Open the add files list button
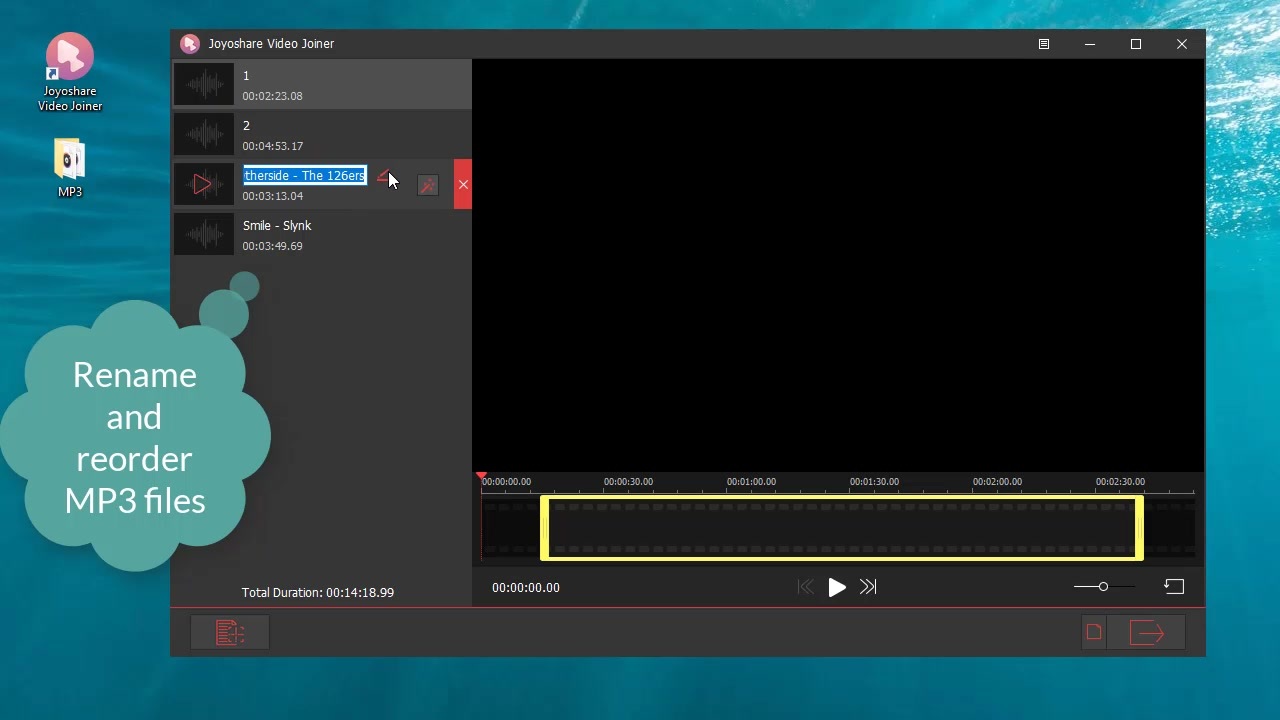The width and height of the screenshot is (1280, 720). (230, 633)
